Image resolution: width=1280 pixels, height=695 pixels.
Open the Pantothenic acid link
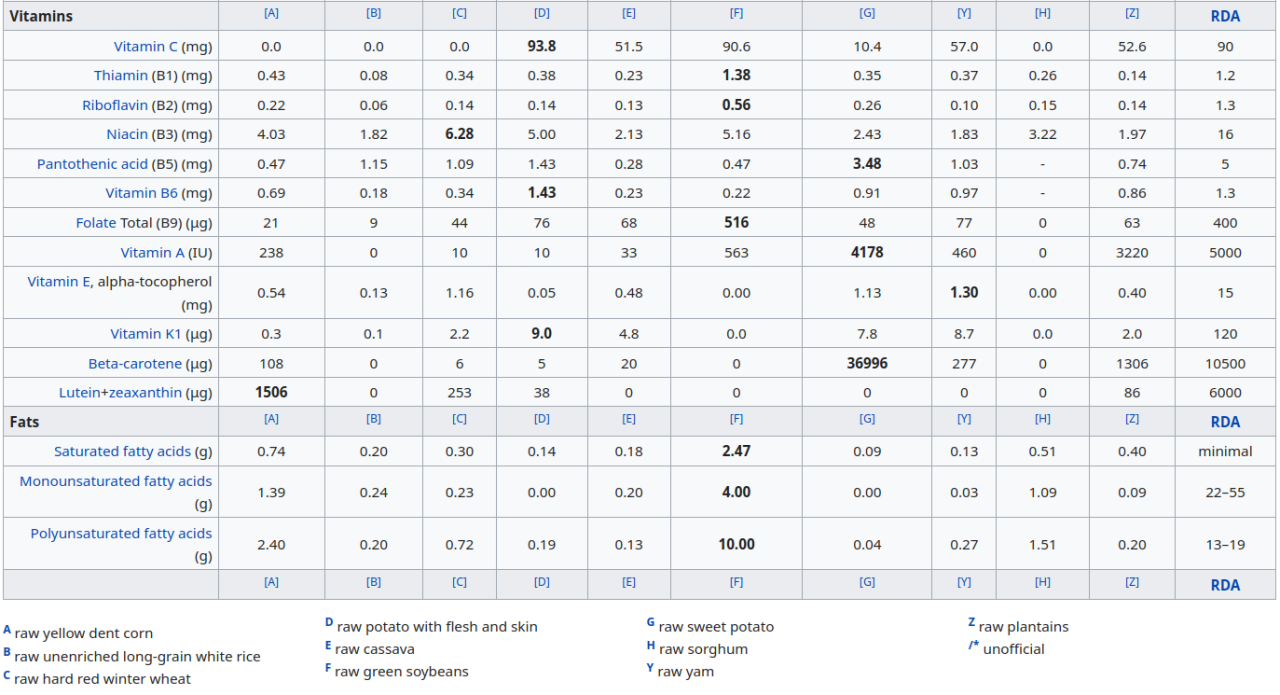pos(92,164)
